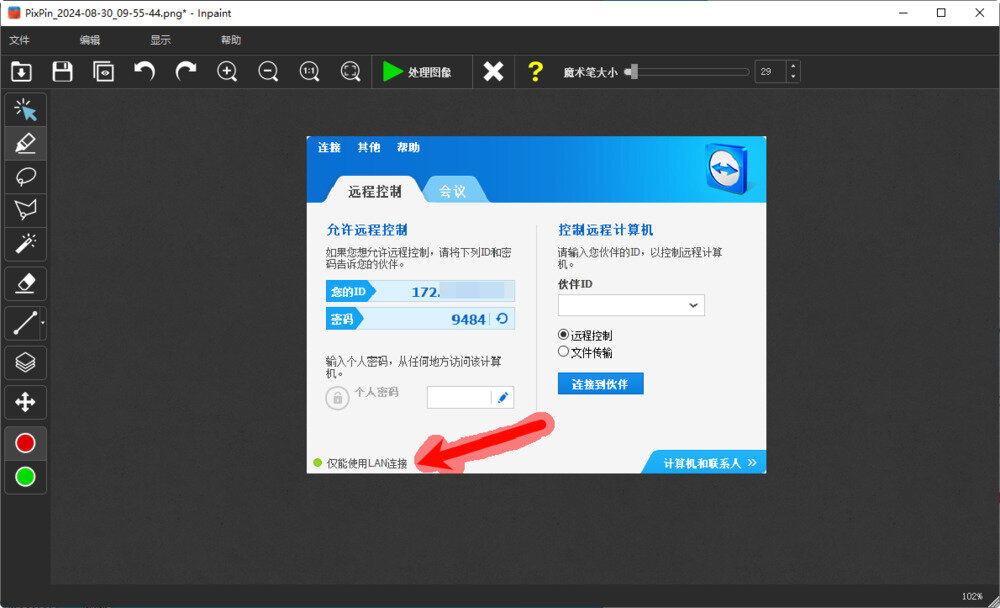
Task: Select the polygon lasso tool
Action: tap(25, 211)
